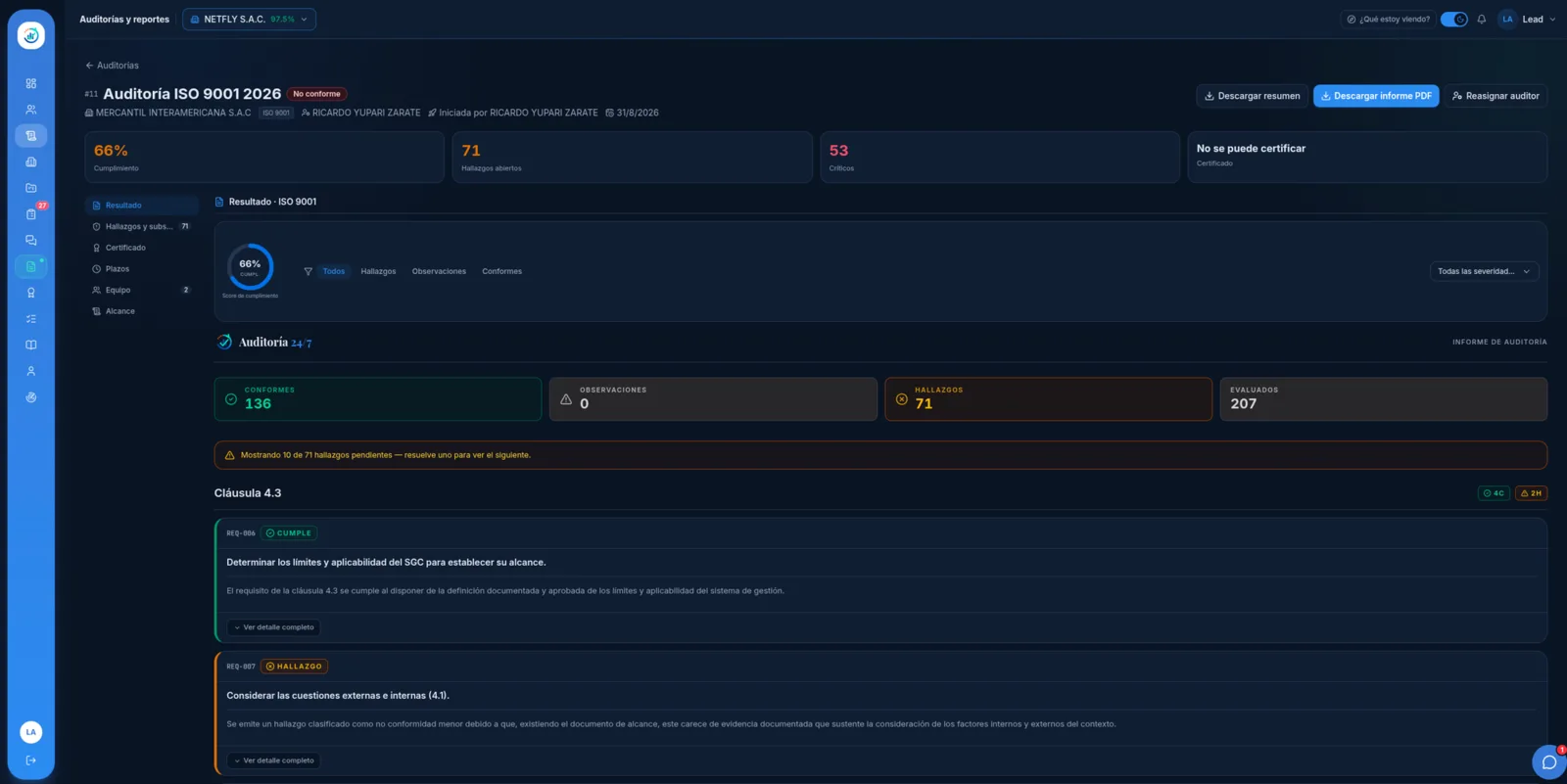Select the Conformes filter tab
The width and height of the screenshot is (1567, 784).
[501, 271]
